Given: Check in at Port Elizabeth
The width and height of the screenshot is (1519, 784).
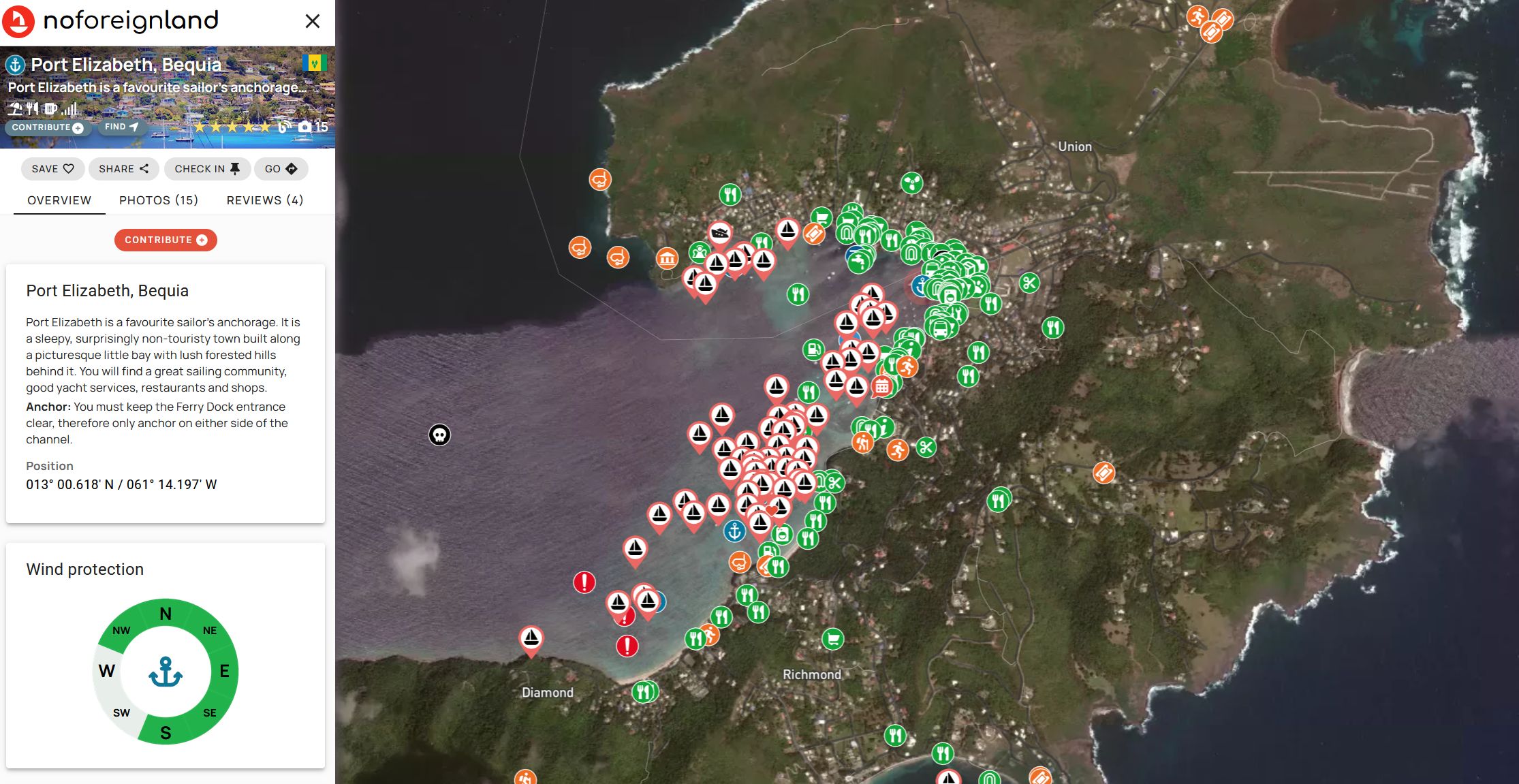Looking at the screenshot, I should pos(207,169).
